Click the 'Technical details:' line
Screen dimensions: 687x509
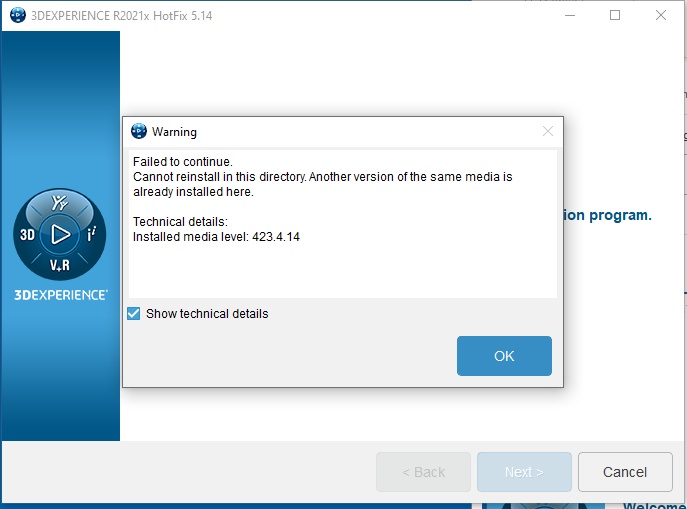coord(181,222)
